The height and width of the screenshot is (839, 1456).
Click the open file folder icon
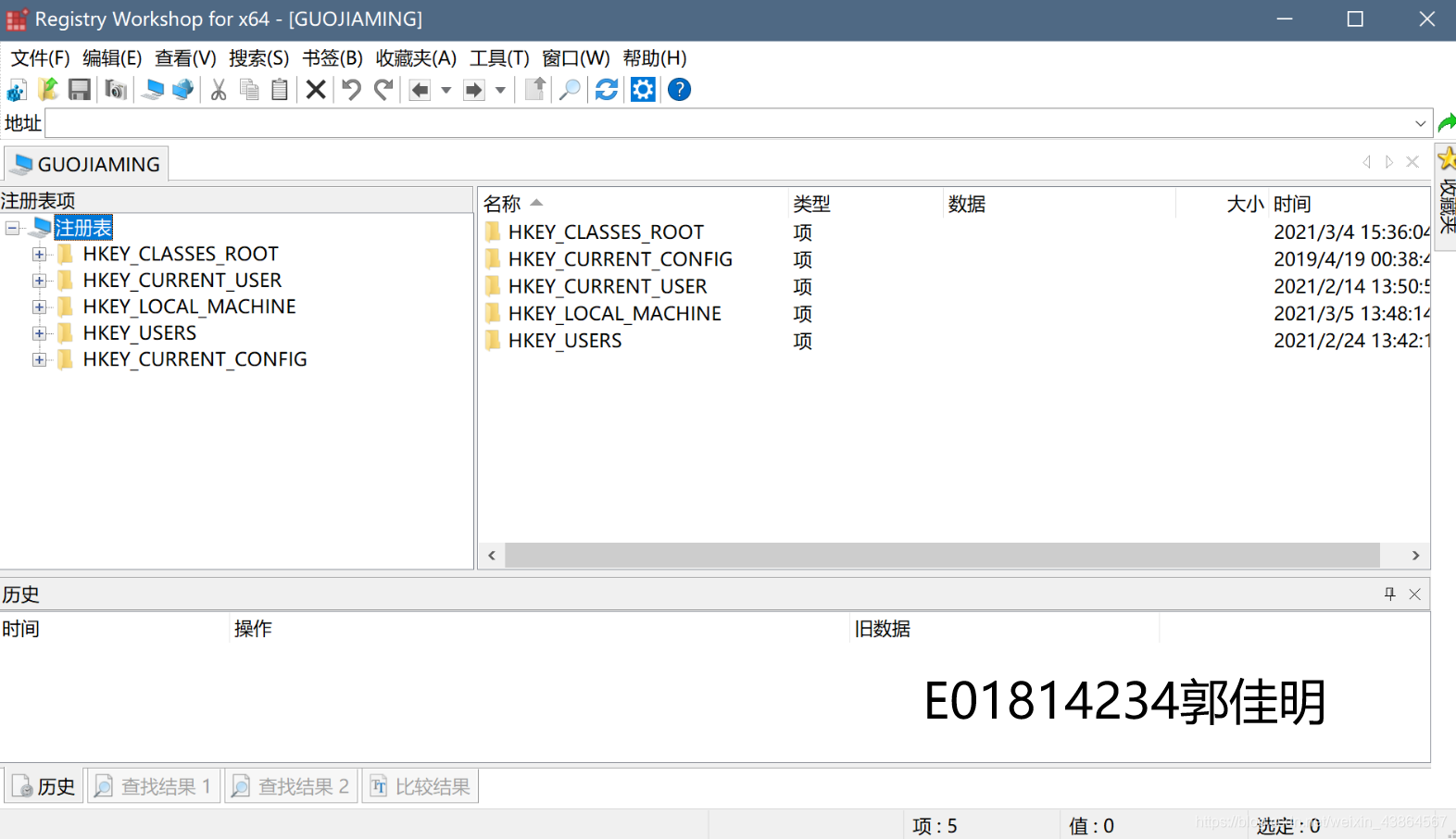(48, 90)
